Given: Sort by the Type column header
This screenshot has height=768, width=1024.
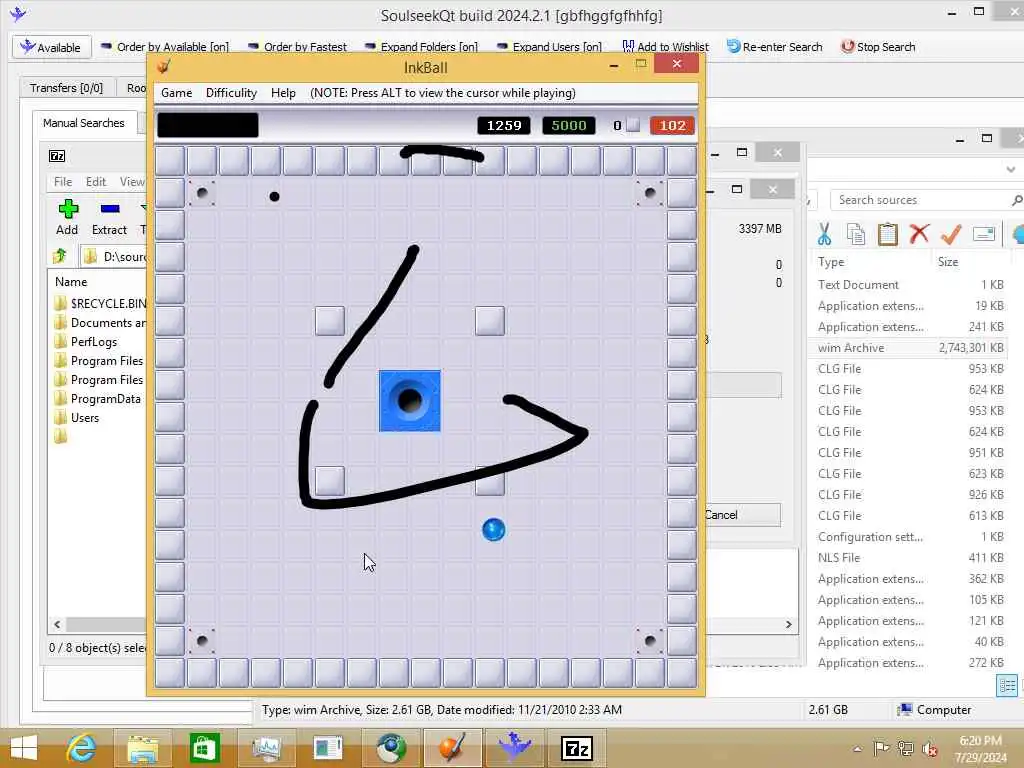Looking at the screenshot, I should tap(831, 262).
